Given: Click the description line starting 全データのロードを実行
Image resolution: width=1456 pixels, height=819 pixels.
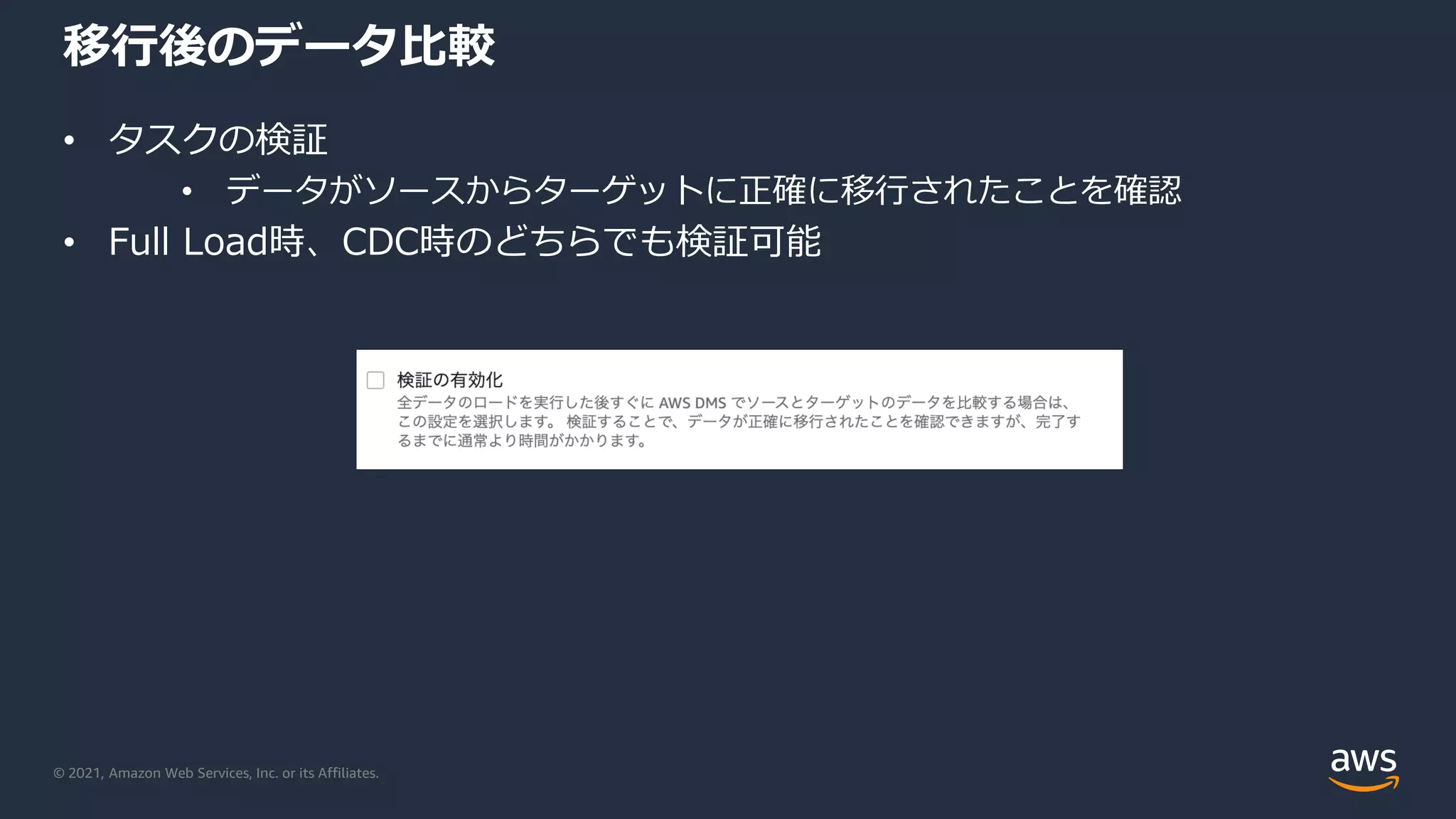Looking at the screenshot, I should coord(734,402).
